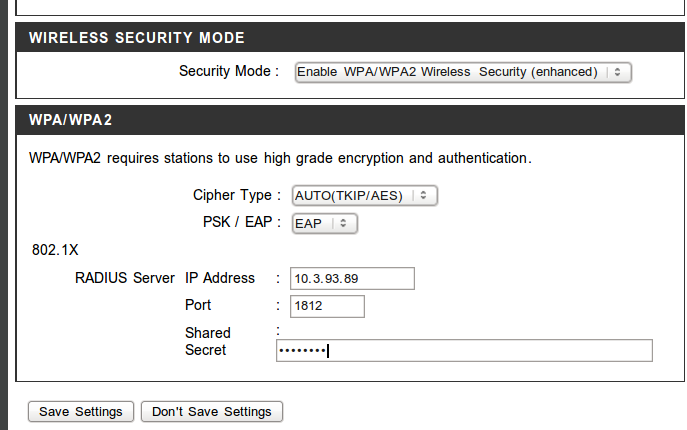The height and width of the screenshot is (430, 687).
Task: Click the PSK / EAP label text
Action: click(237, 223)
